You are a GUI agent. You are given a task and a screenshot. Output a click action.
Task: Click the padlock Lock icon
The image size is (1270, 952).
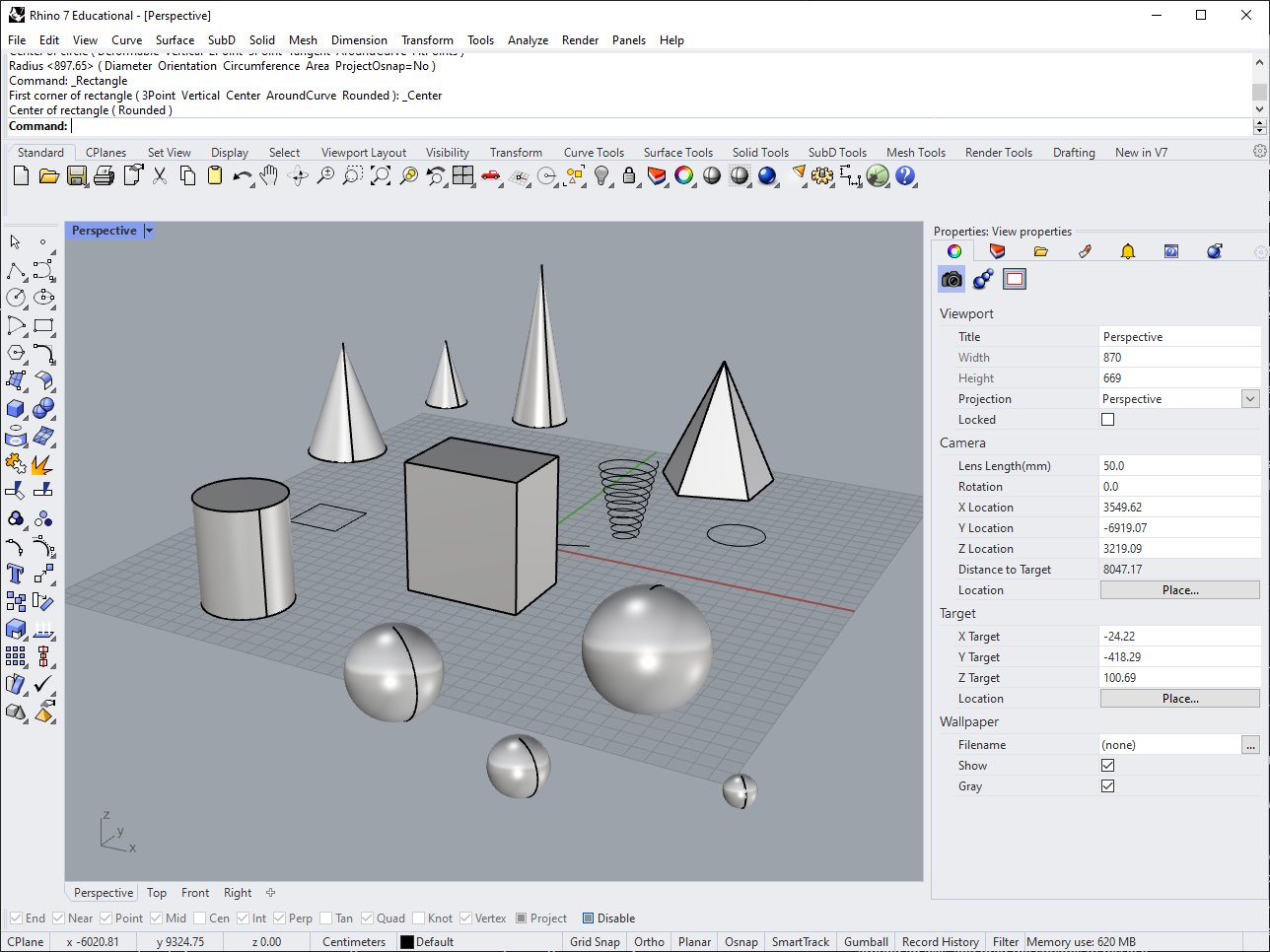(x=629, y=176)
